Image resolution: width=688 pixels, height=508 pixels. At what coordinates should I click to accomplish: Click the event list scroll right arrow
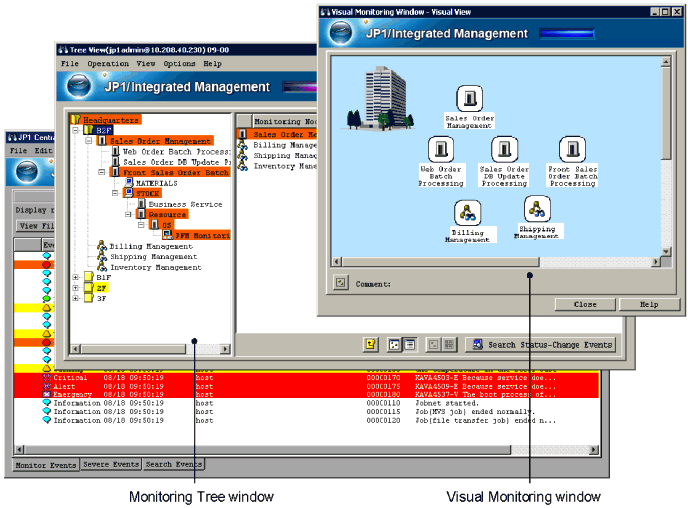(594, 450)
